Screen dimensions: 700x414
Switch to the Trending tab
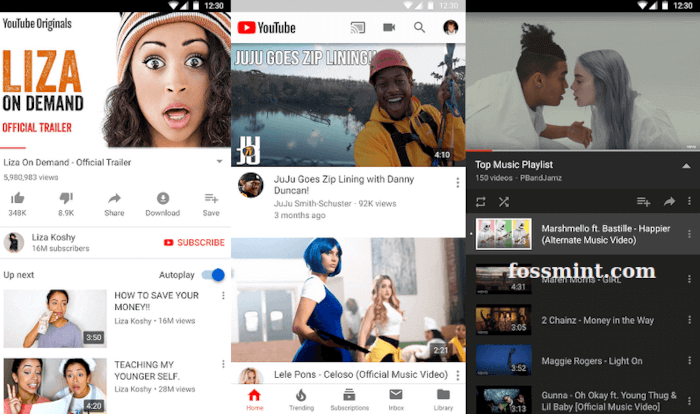click(x=301, y=400)
